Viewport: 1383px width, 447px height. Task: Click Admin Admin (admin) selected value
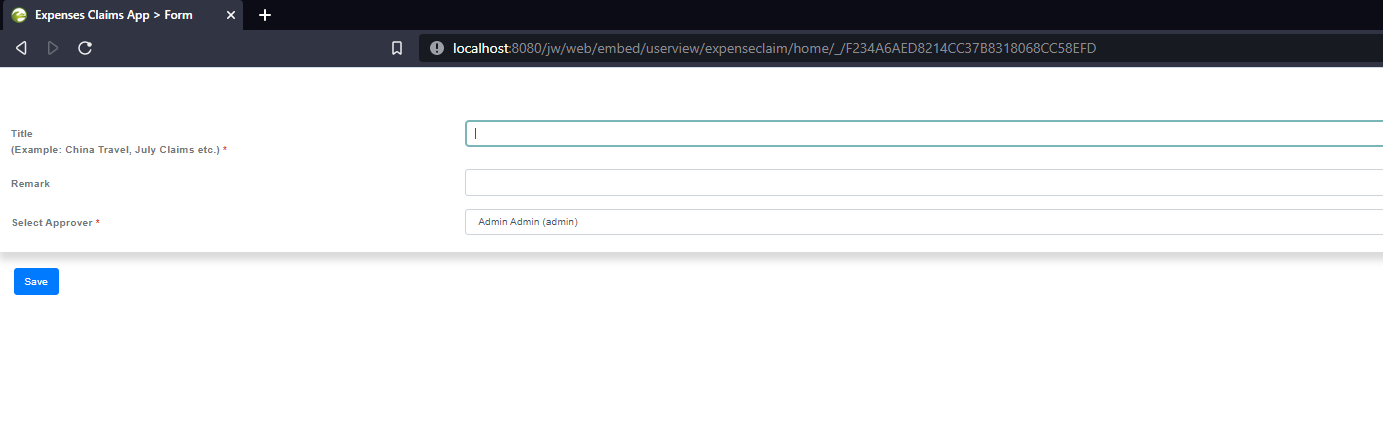[x=528, y=222]
